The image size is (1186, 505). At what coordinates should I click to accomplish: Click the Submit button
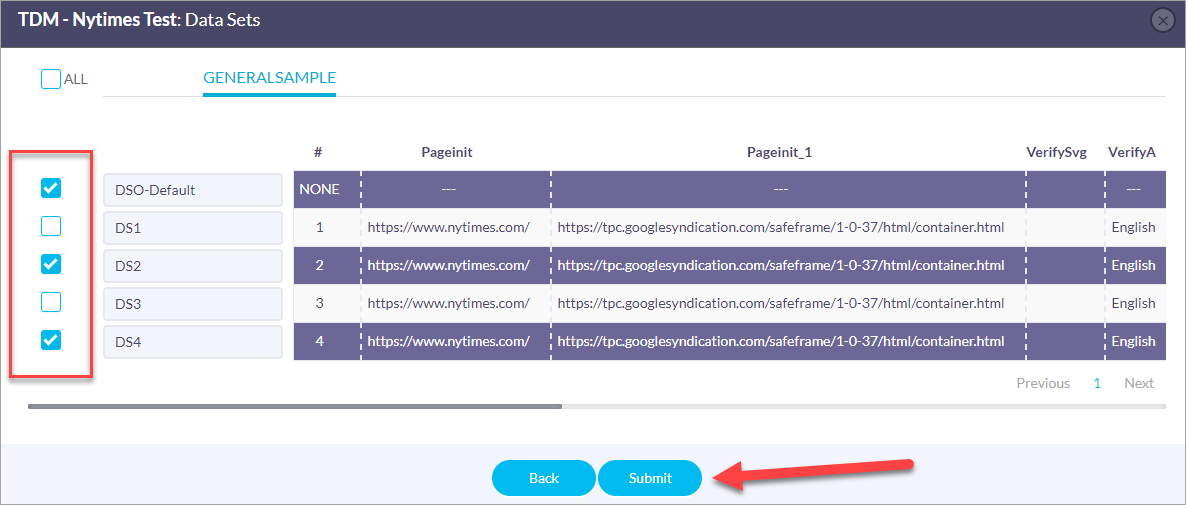650,478
